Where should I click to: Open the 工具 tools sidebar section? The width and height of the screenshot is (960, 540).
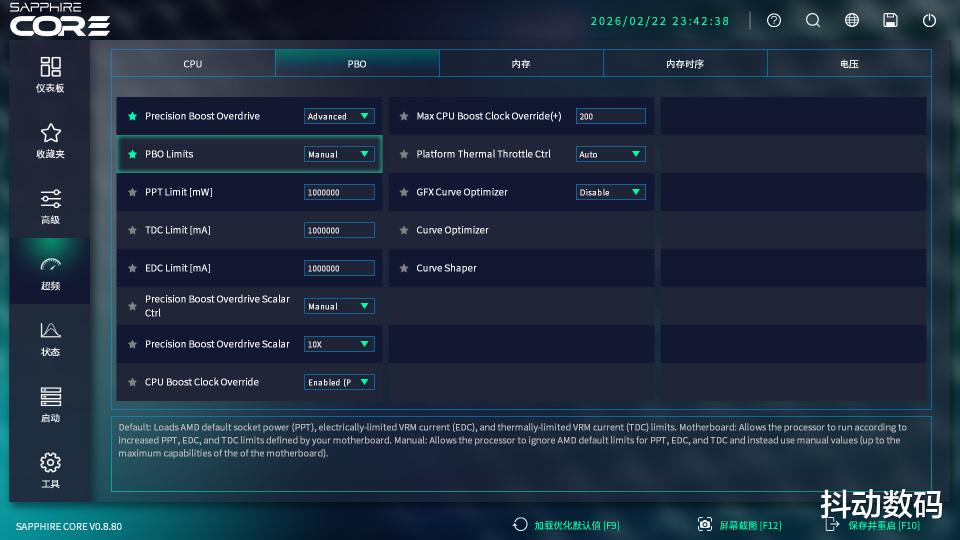point(50,470)
